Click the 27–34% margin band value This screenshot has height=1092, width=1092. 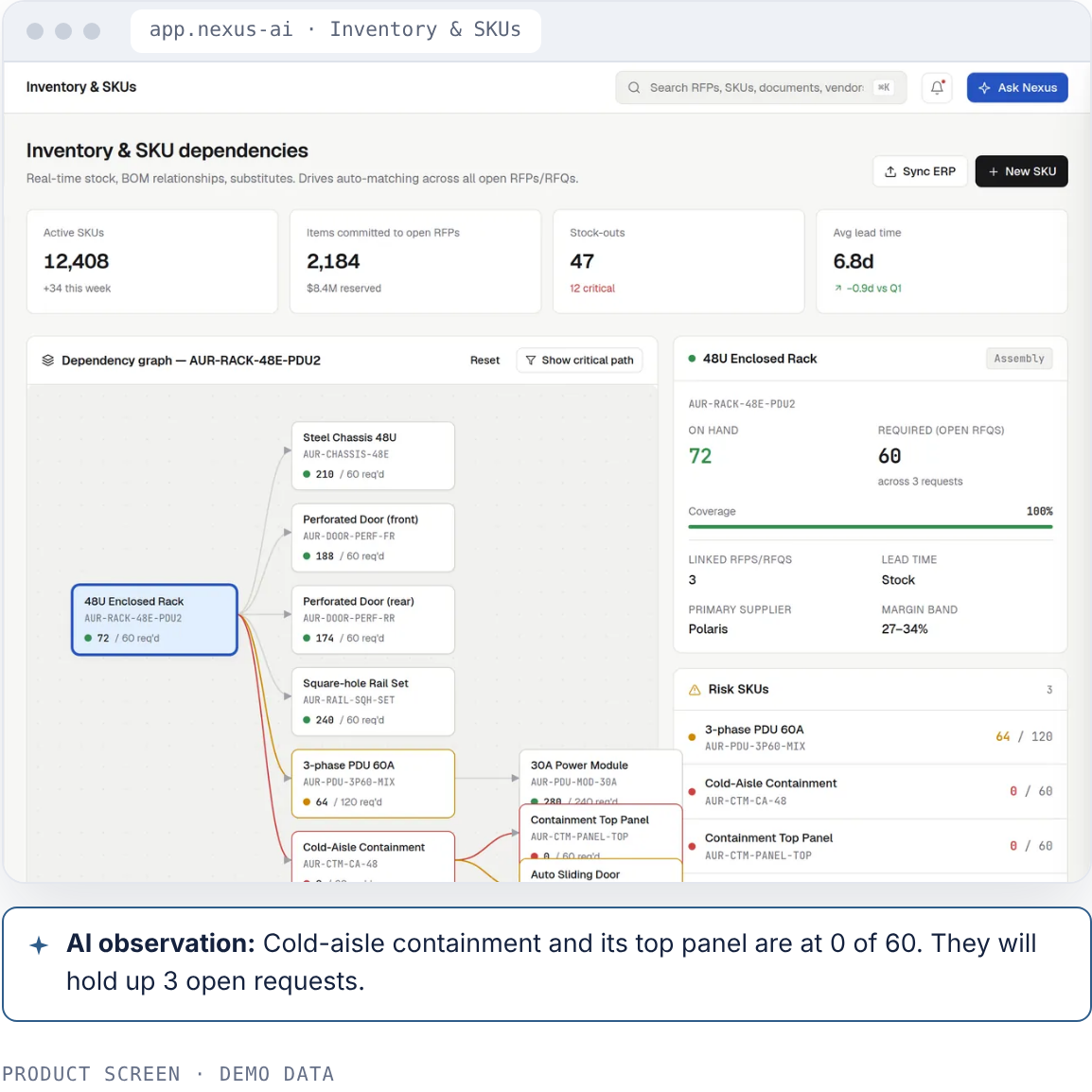(904, 629)
